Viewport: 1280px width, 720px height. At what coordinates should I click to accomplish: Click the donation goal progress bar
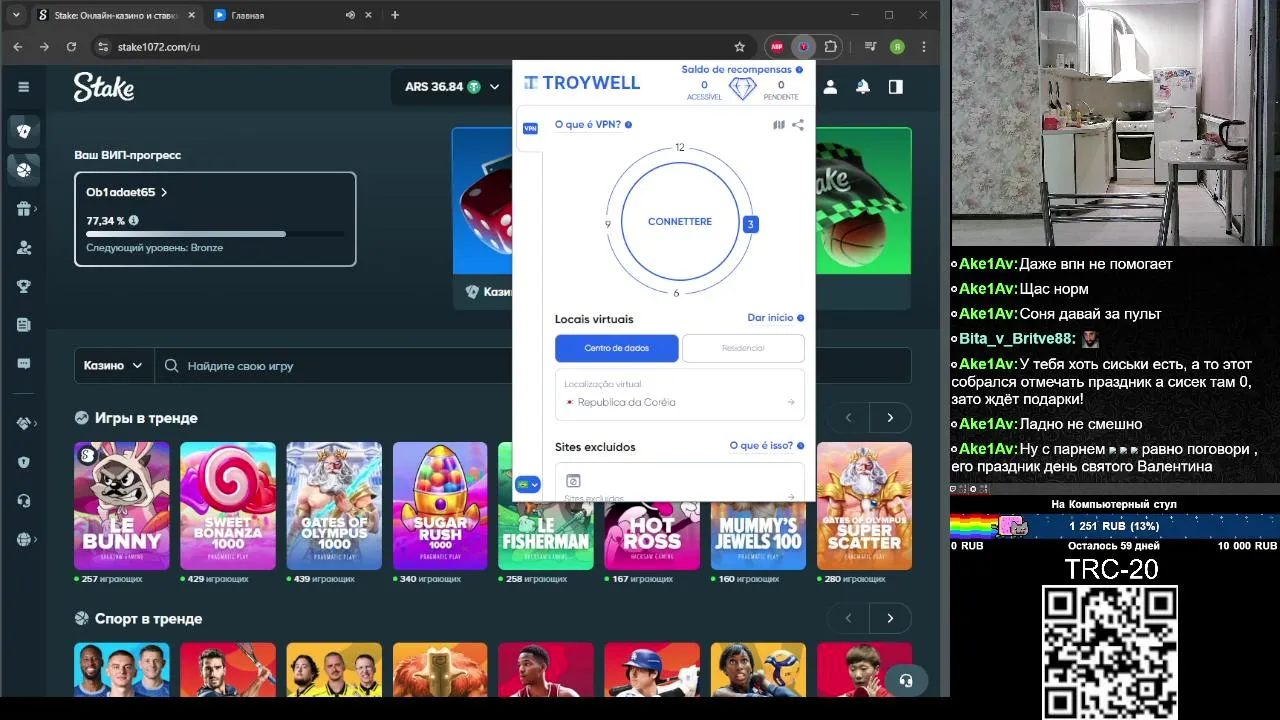[1115, 525]
